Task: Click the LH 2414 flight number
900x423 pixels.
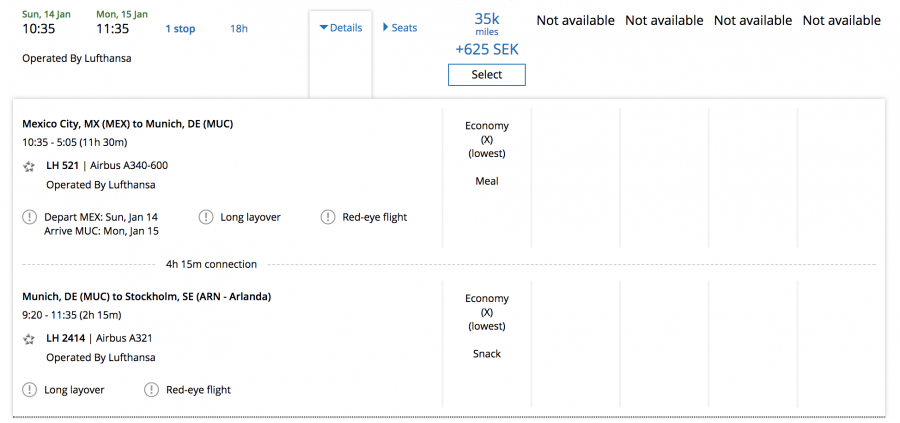Action: pyautogui.click(x=65, y=339)
